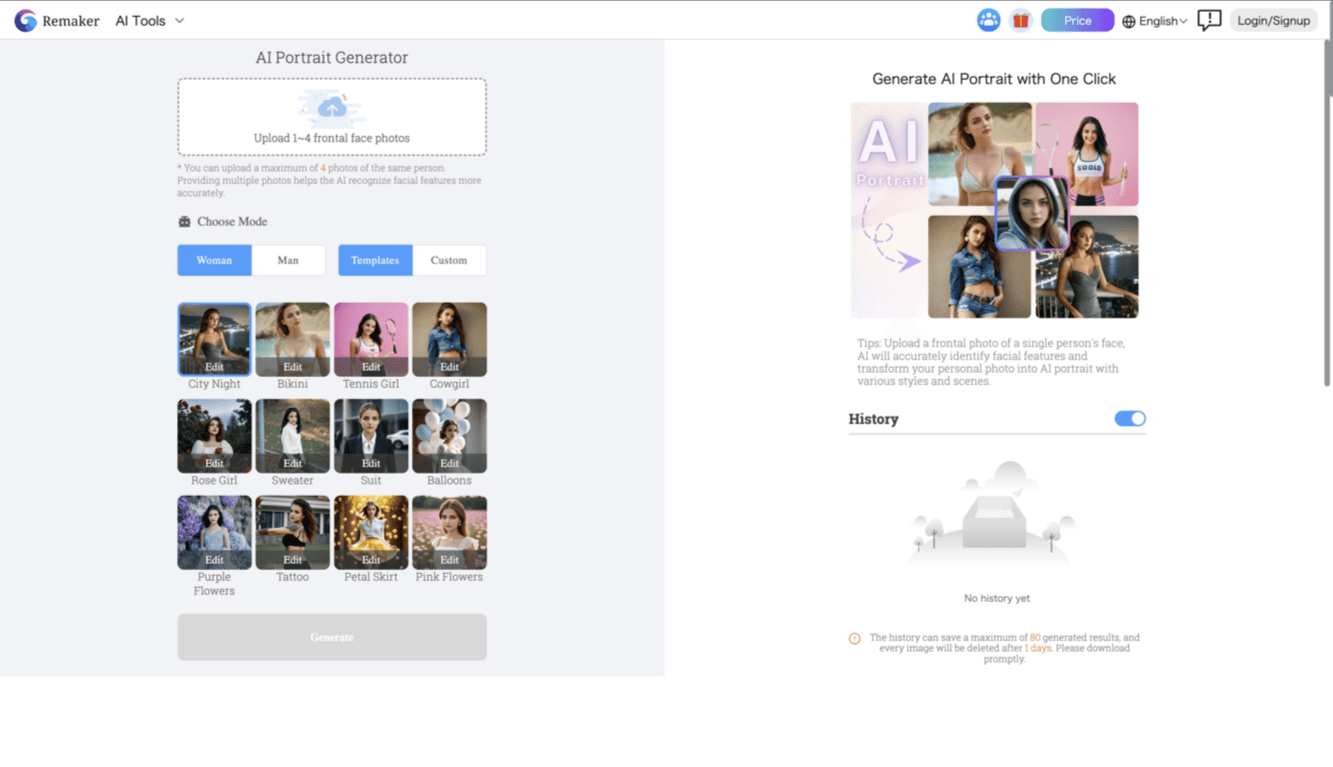Open the Price page button

tap(1077, 21)
